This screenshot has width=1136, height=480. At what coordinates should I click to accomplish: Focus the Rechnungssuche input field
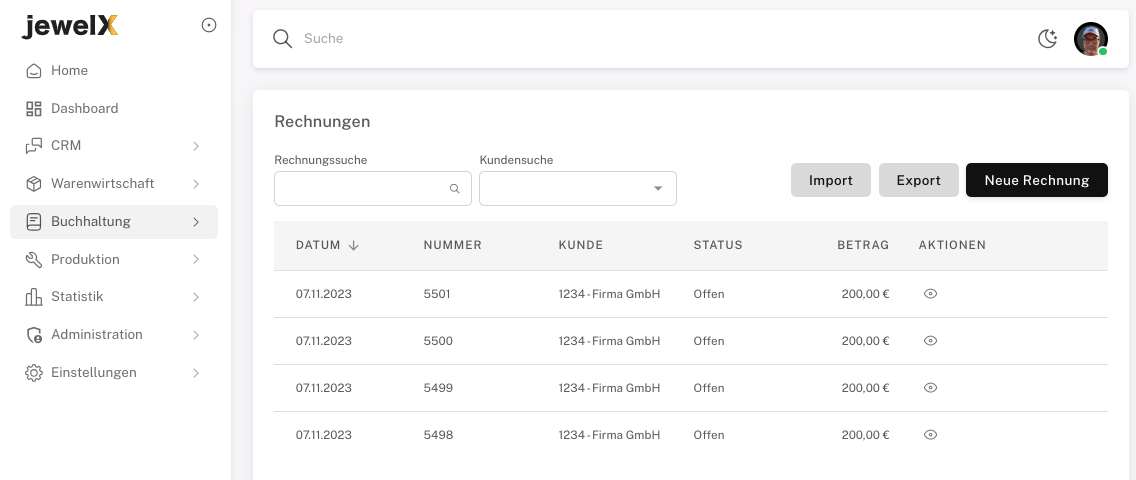click(360, 189)
